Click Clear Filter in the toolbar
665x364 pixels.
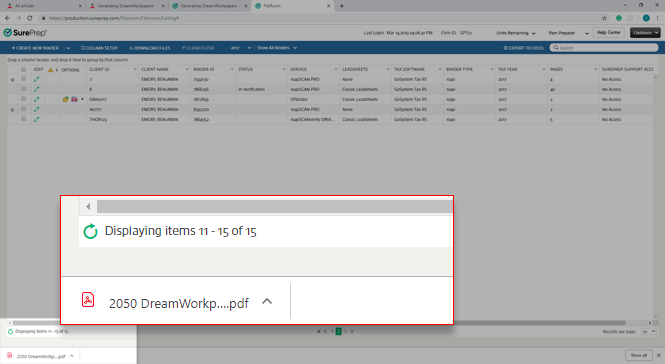click(x=198, y=48)
